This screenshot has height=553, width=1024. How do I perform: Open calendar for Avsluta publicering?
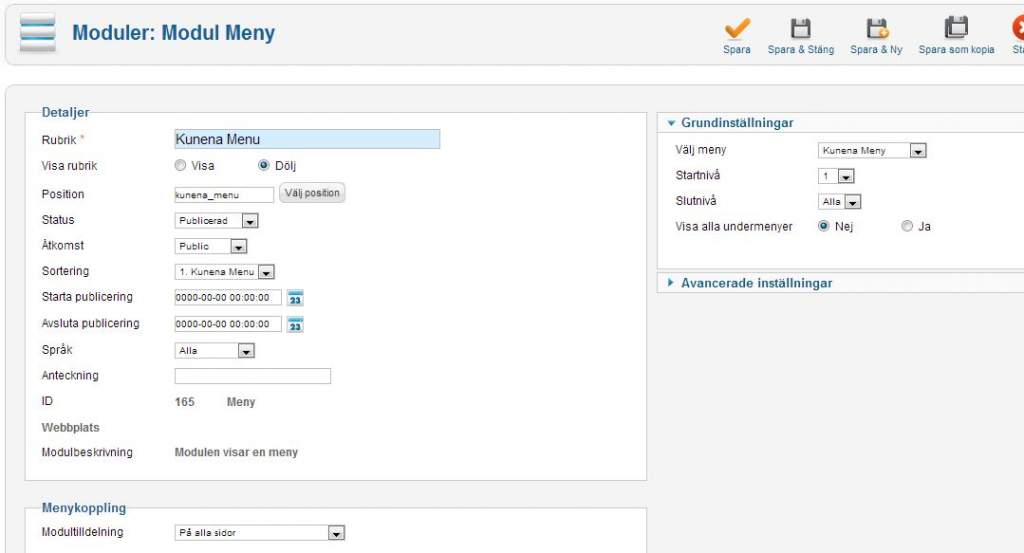pyautogui.click(x=295, y=324)
